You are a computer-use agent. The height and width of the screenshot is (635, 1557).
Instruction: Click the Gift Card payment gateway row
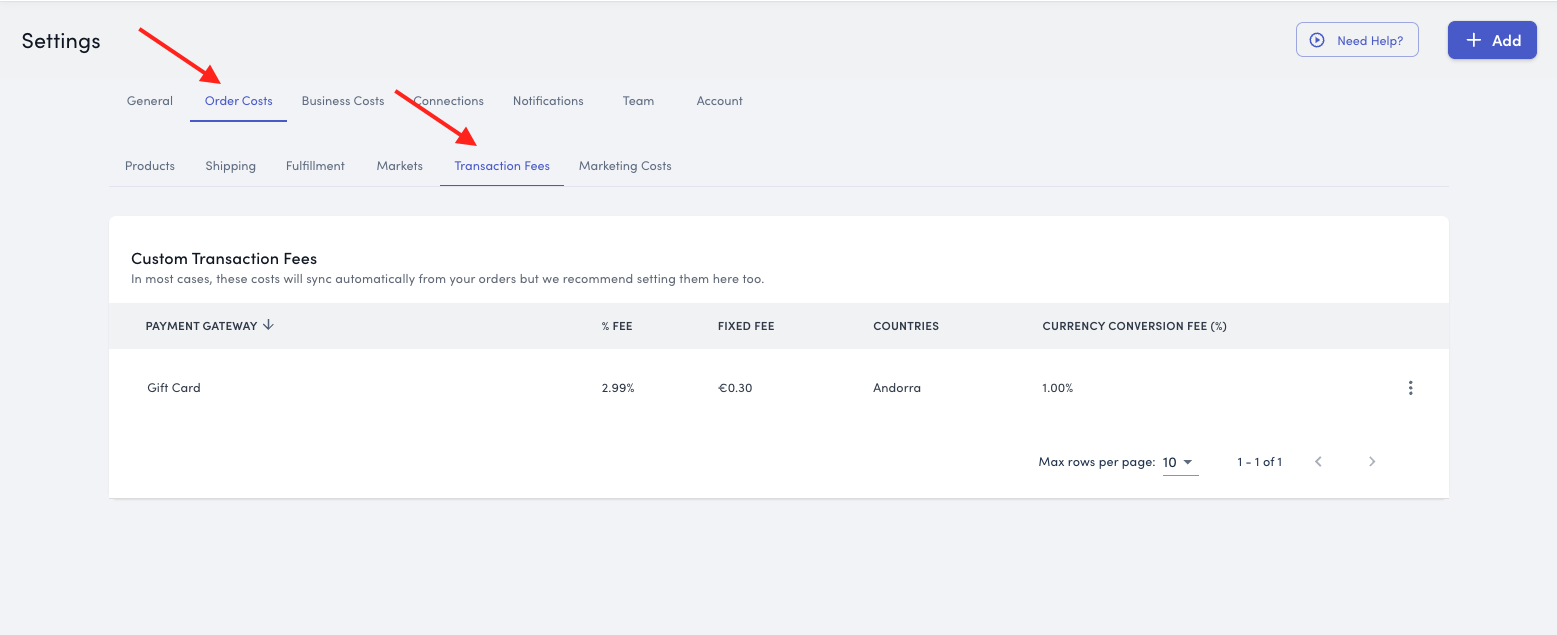click(x=174, y=388)
